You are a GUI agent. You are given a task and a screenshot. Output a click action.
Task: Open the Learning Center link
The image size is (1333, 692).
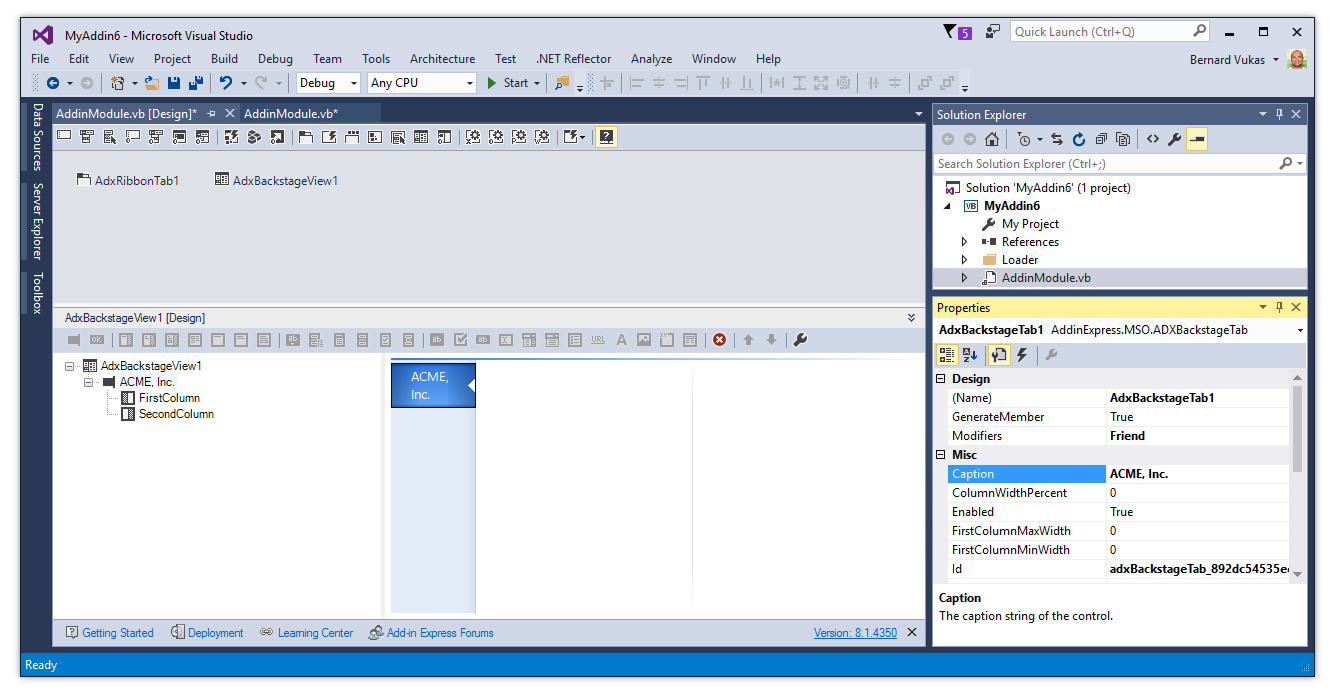(x=307, y=633)
